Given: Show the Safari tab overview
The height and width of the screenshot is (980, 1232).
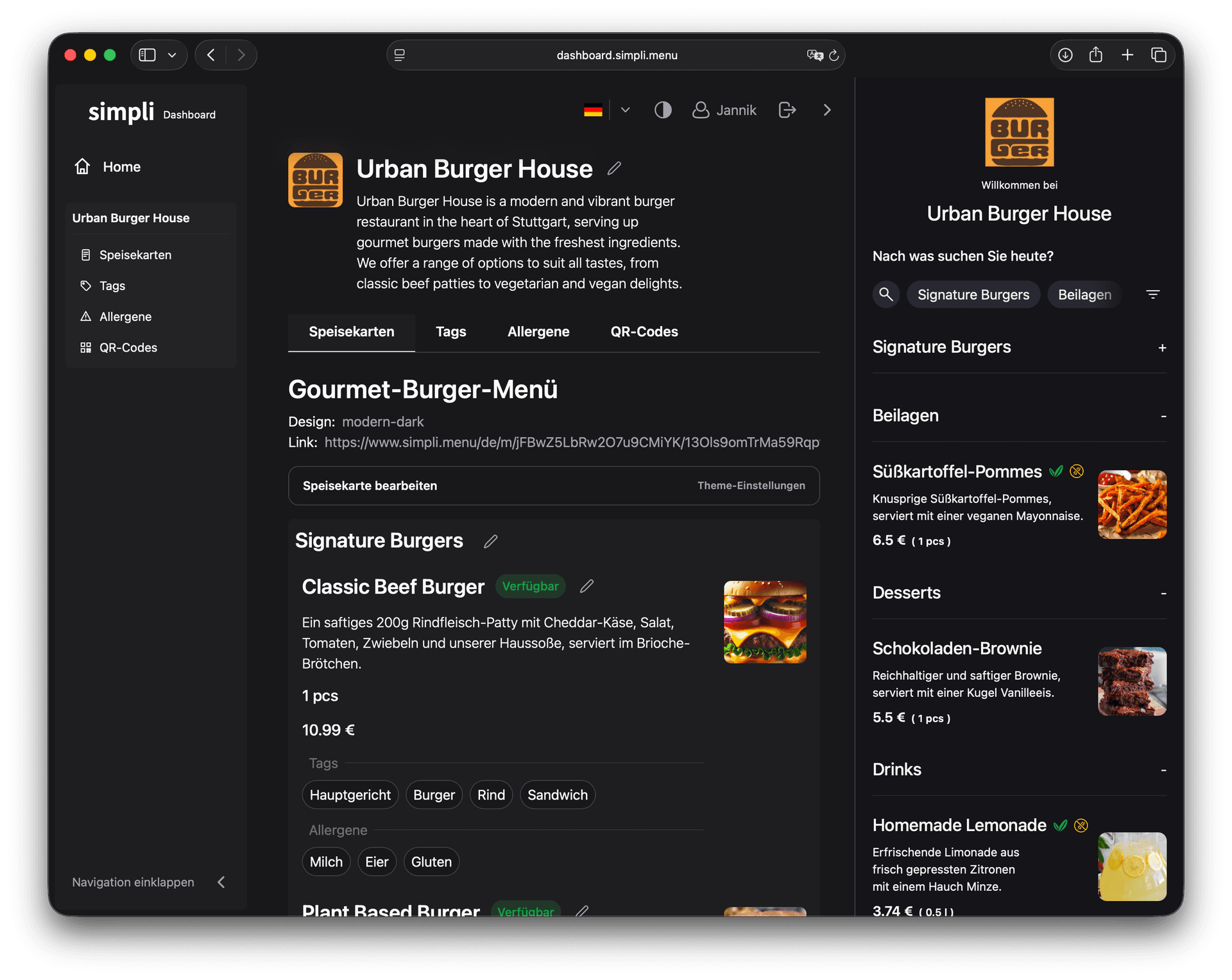Looking at the screenshot, I should [1159, 55].
